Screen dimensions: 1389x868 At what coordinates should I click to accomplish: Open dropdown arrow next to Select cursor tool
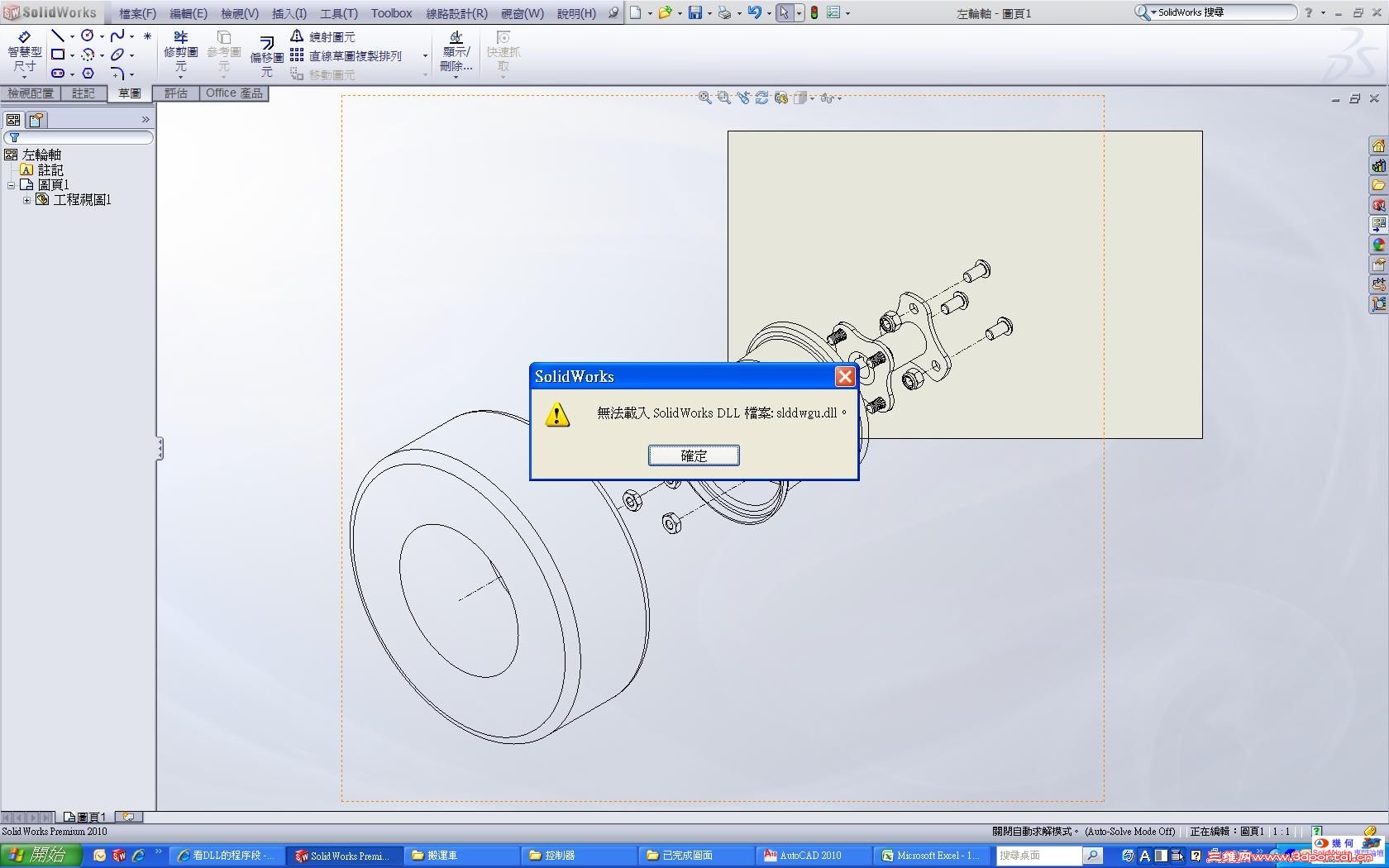click(x=799, y=13)
